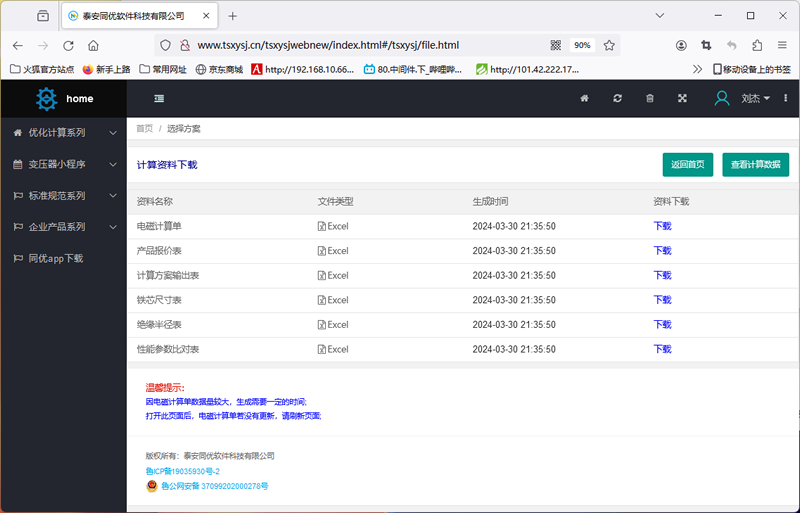Go back with browser back arrow
The image size is (800, 513).
tap(18, 45)
